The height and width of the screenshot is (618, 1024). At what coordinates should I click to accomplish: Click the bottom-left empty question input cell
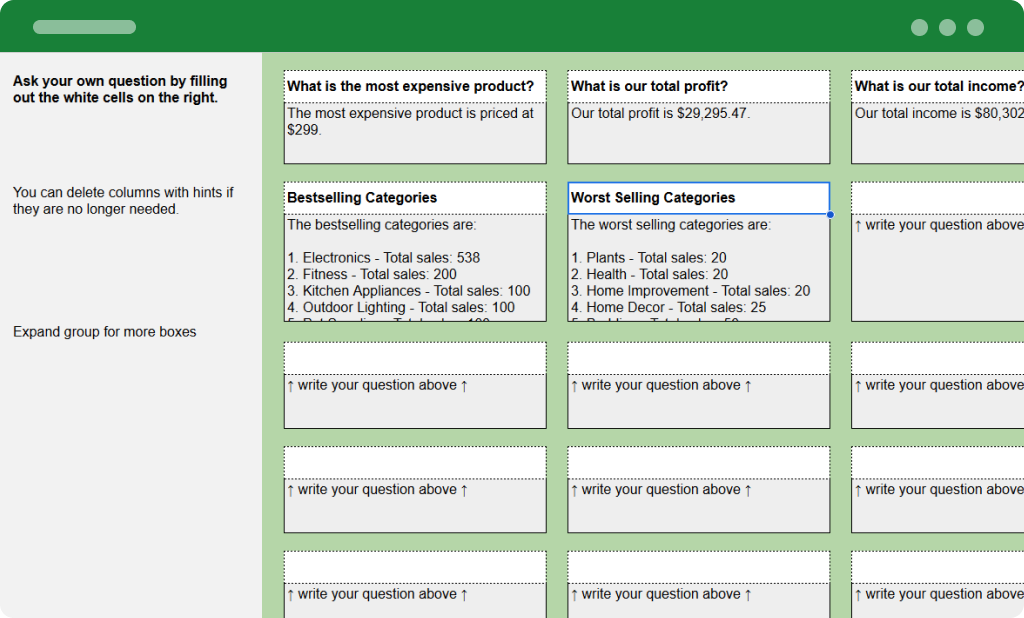pyautogui.click(x=414, y=565)
